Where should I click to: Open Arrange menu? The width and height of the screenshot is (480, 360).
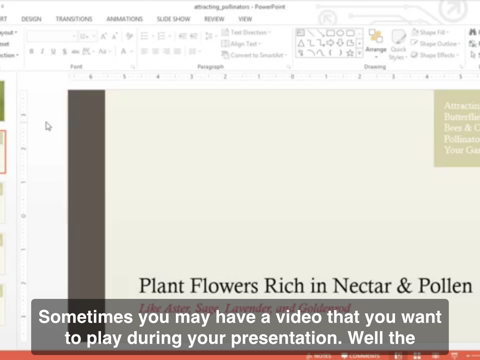(376, 43)
